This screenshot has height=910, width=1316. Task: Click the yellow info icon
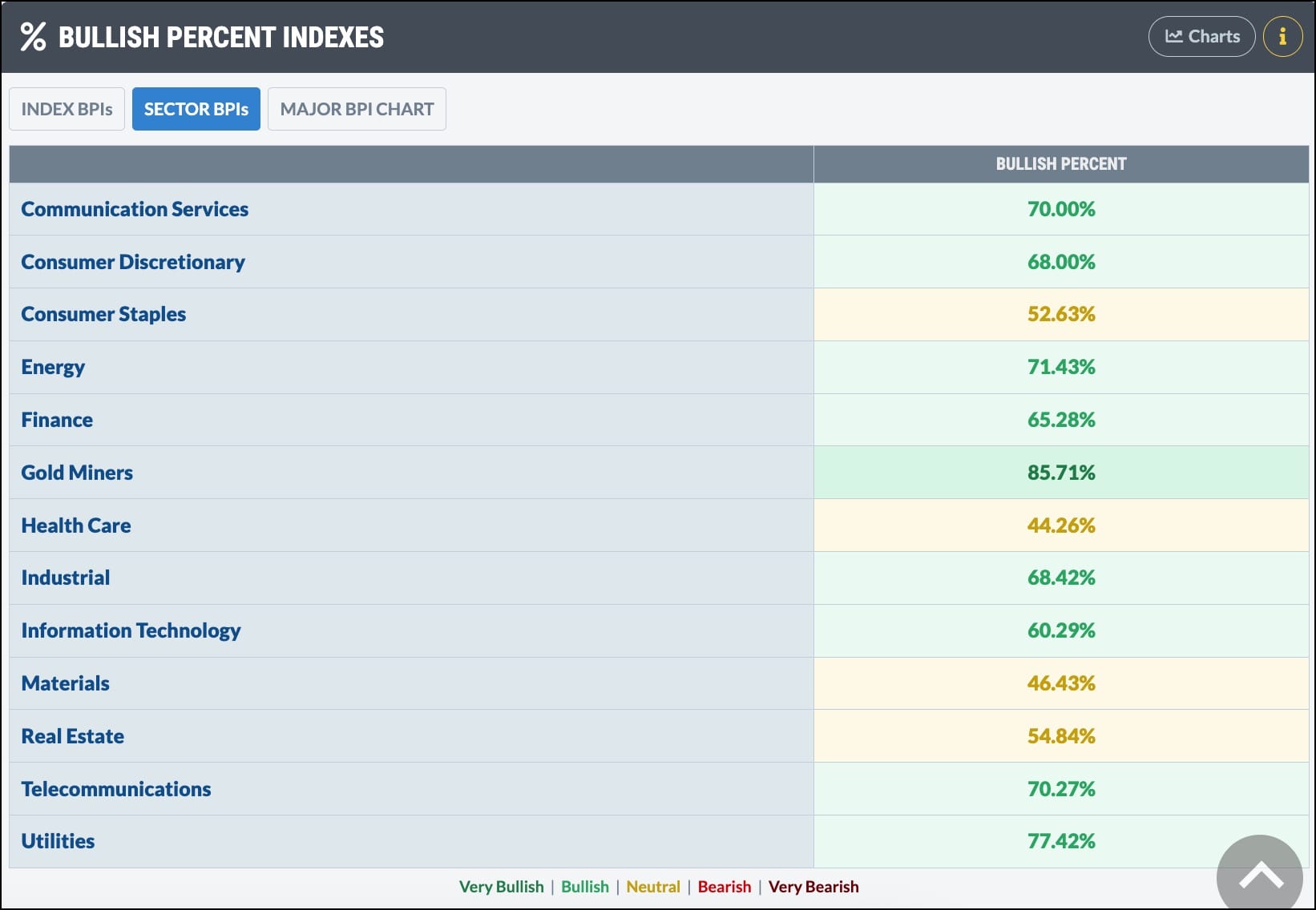coord(1282,37)
